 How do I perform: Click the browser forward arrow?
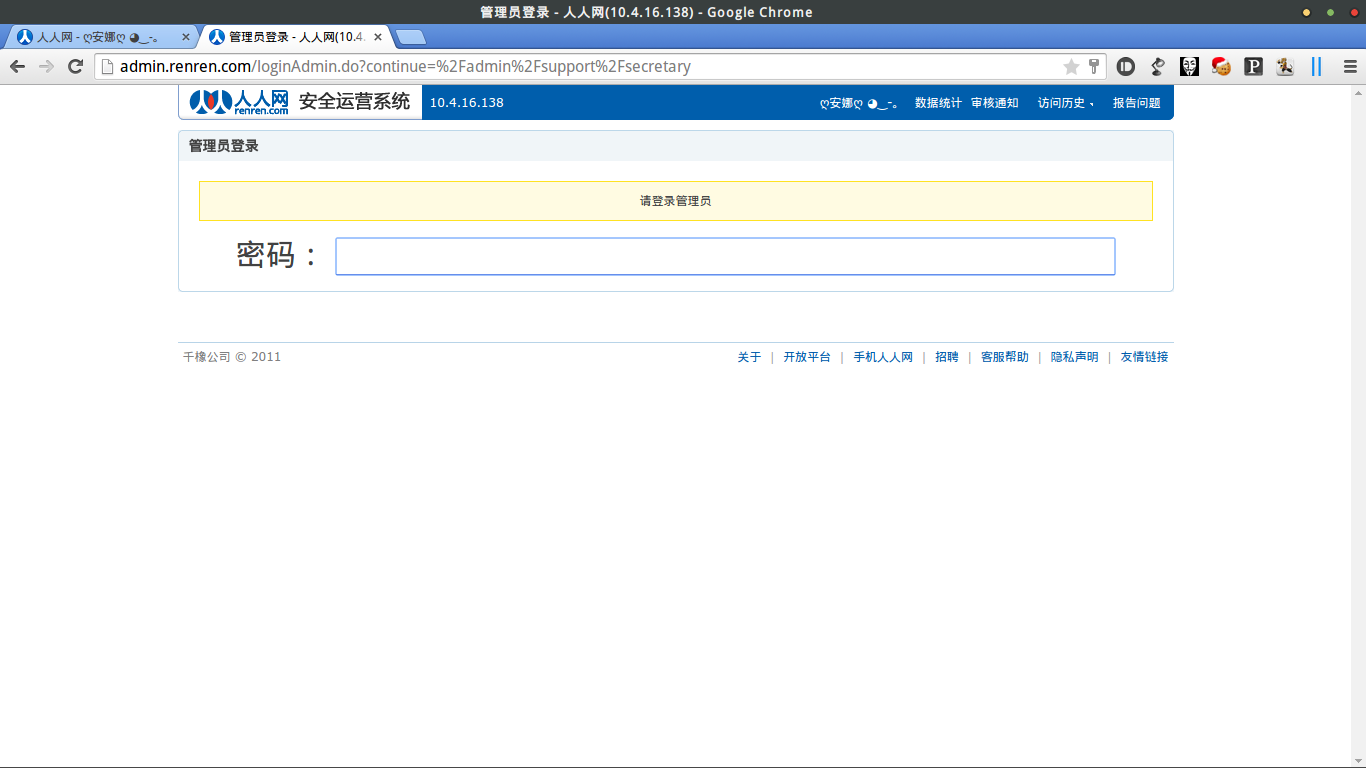click(x=46, y=67)
